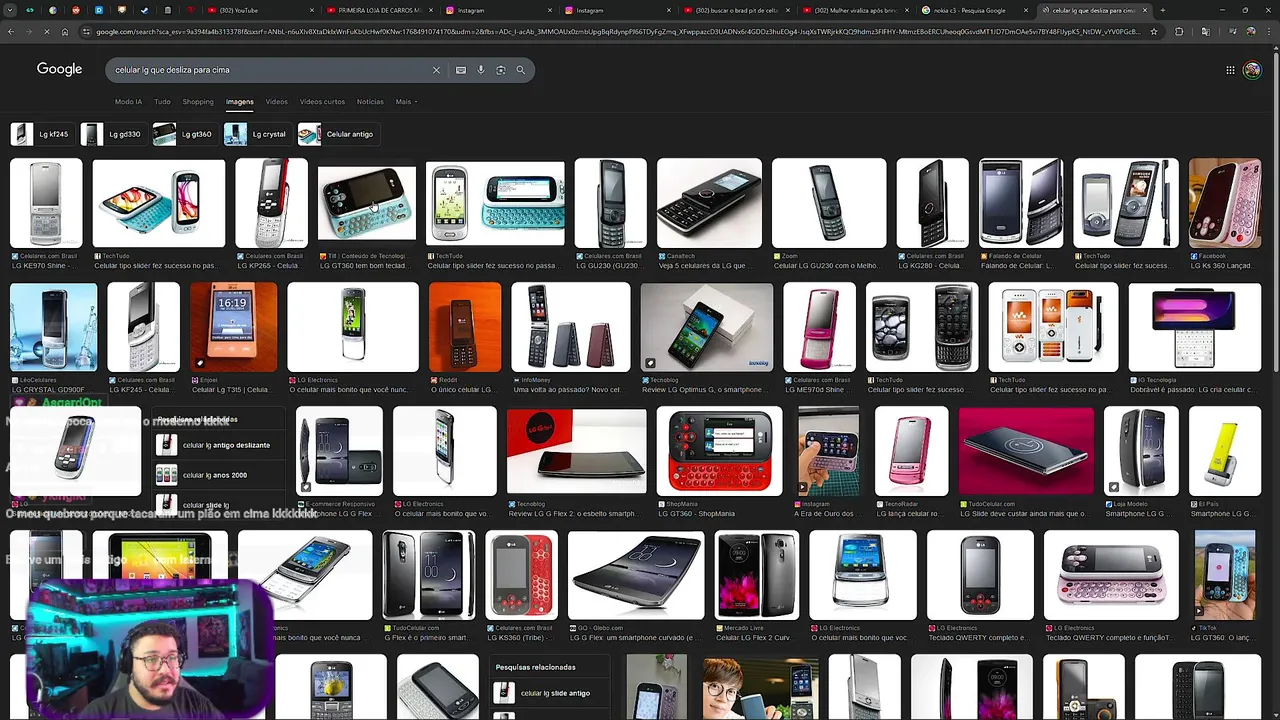
Task: Go back with browser back arrow
Action: [10, 31]
